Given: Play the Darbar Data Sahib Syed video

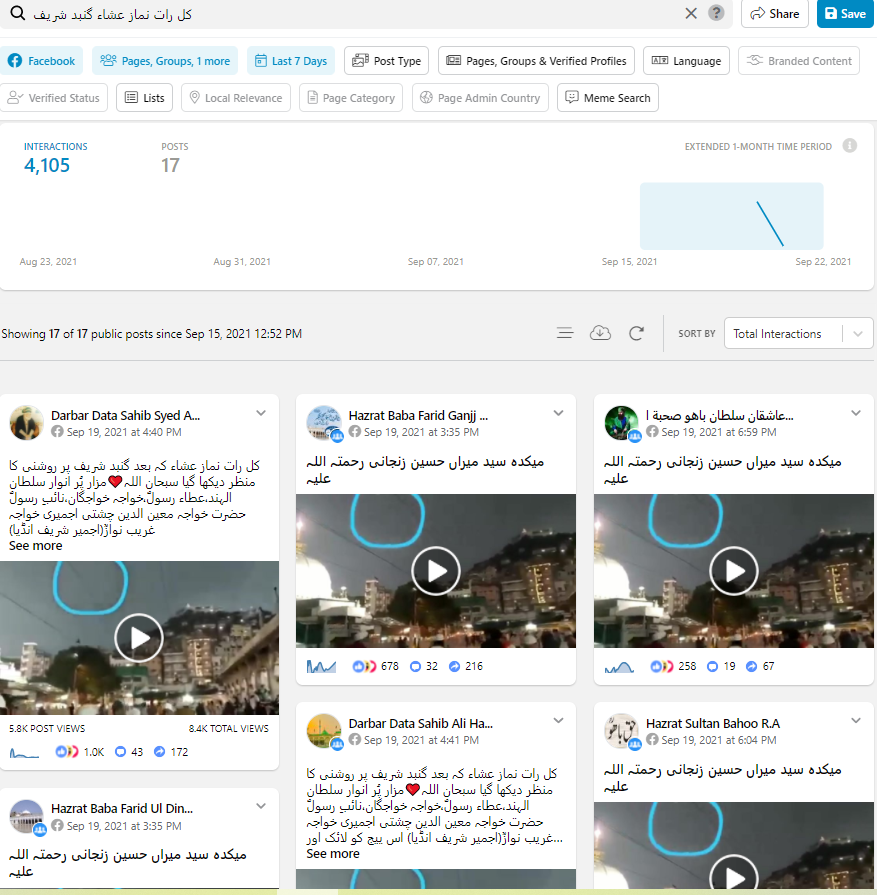Looking at the screenshot, I should [x=138, y=637].
